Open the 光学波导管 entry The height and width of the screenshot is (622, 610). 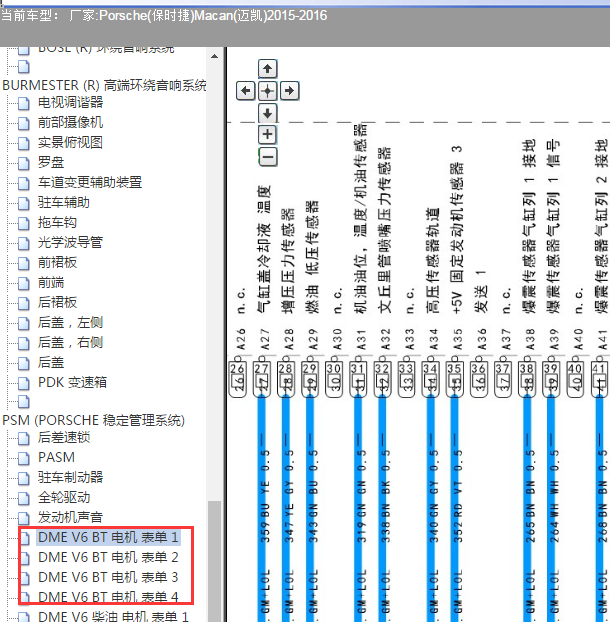coord(70,242)
